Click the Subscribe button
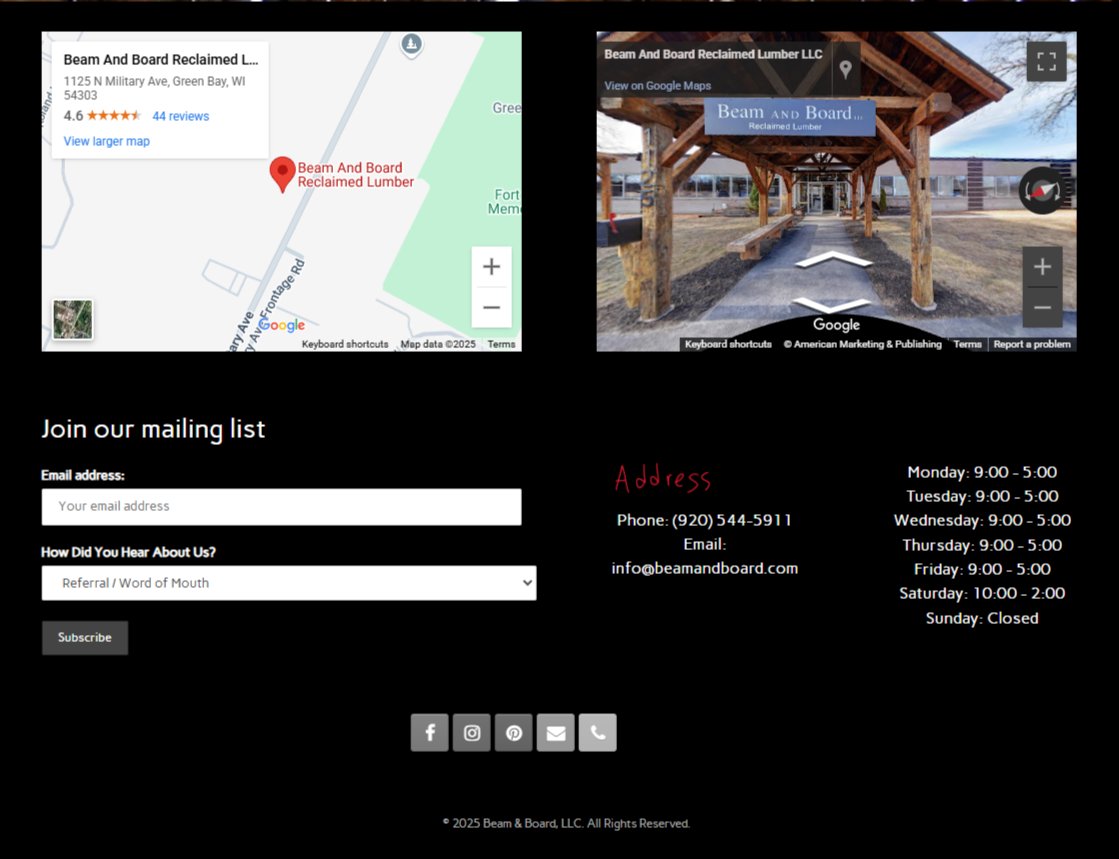Image resolution: width=1119 pixels, height=859 pixels. tap(85, 638)
